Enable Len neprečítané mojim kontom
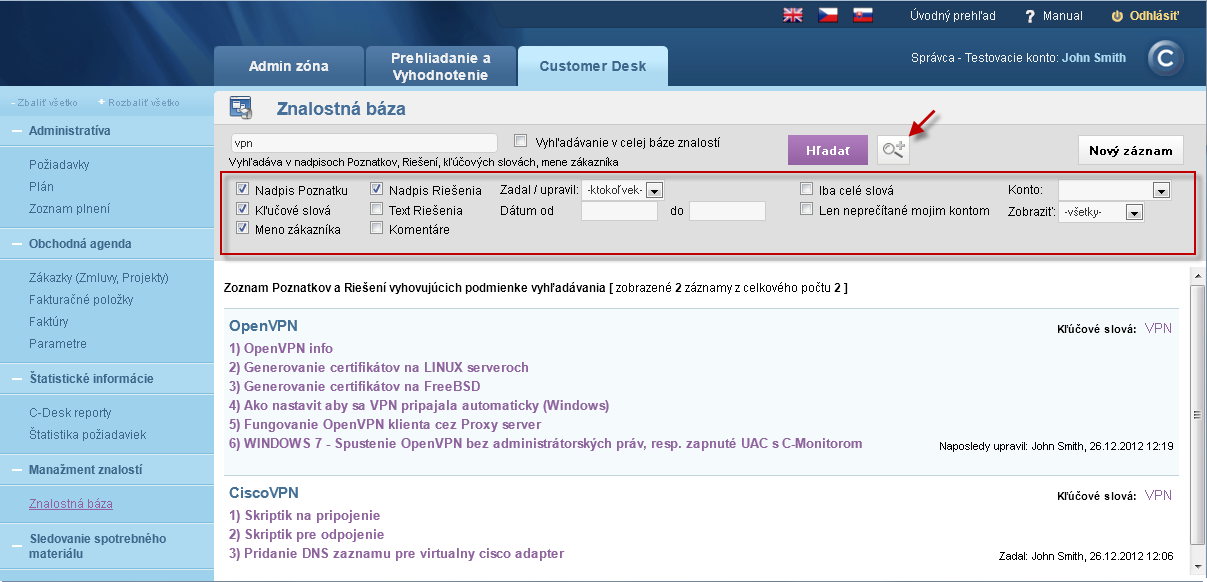This screenshot has height=582, width=1207. click(807, 209)
